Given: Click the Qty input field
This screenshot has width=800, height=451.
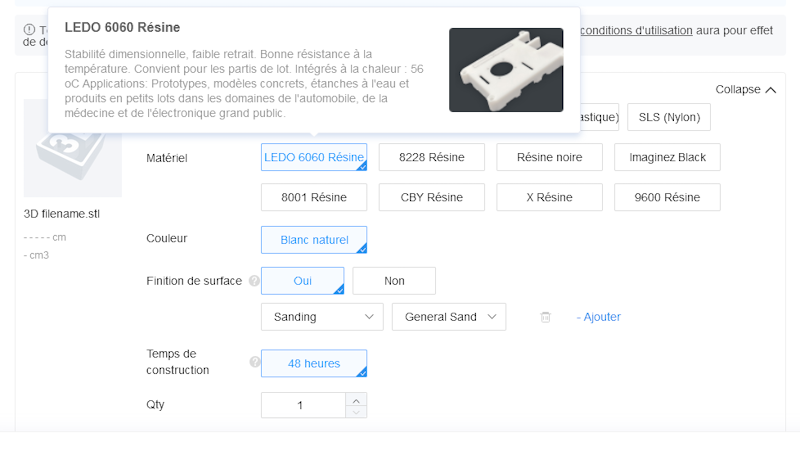Looking at the screenshot, I should pos(302,405).
